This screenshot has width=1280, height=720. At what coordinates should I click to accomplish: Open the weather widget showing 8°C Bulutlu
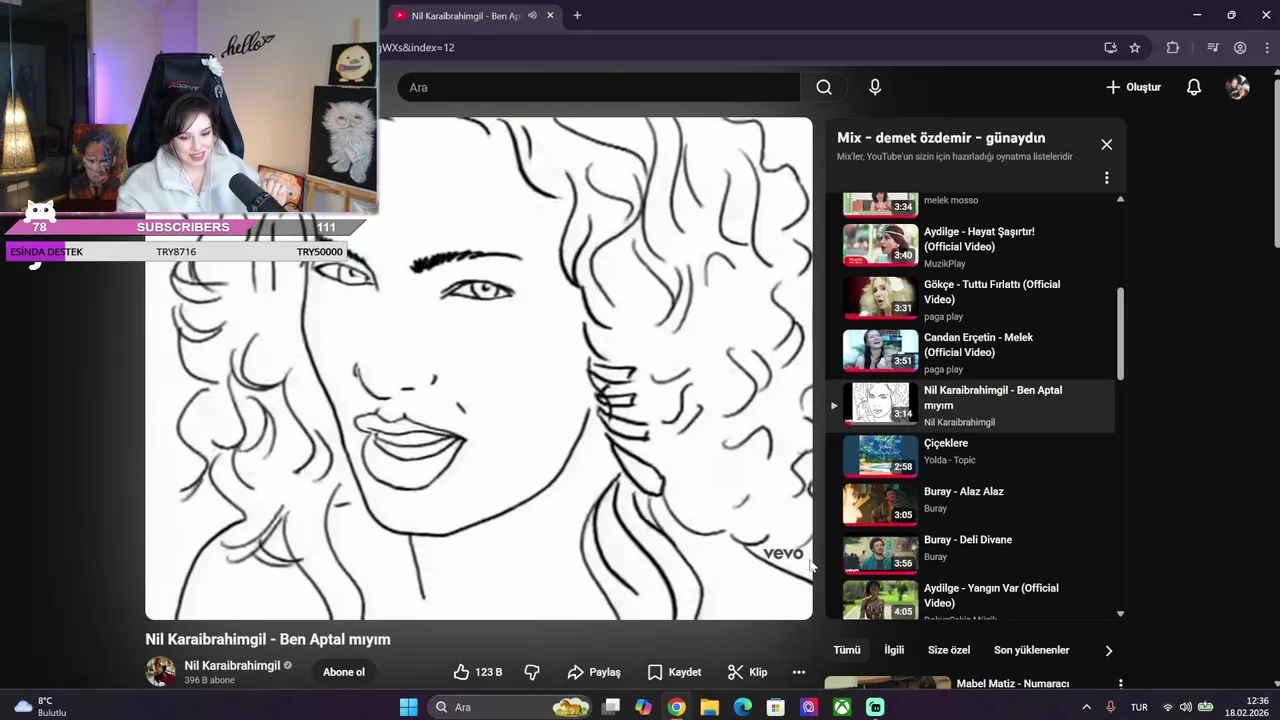40,707
